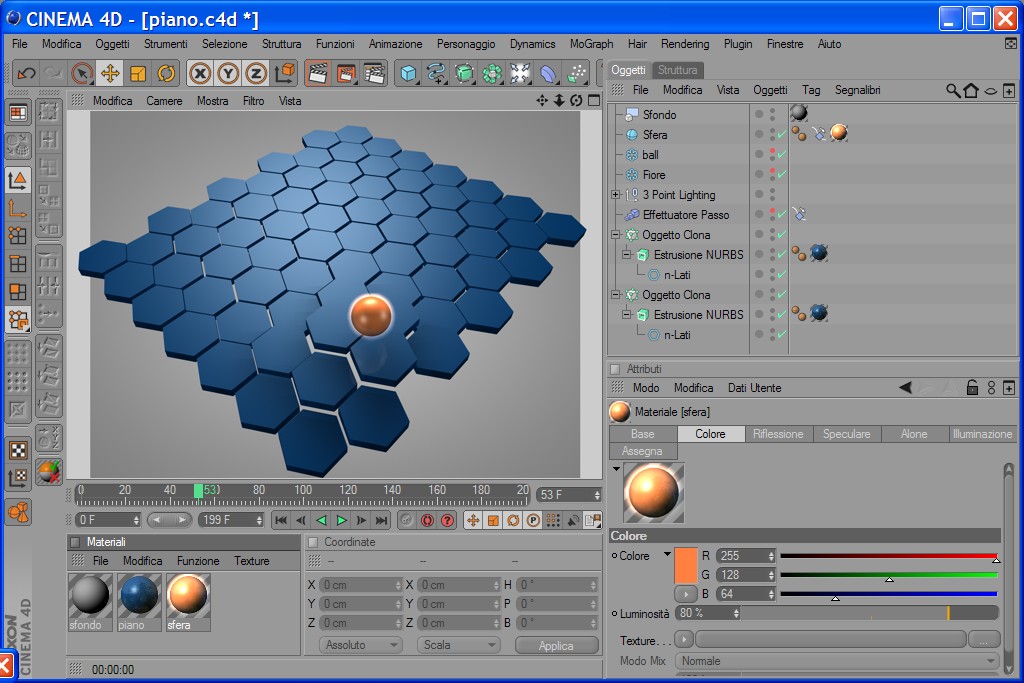Open render settings clapperboard
Screen dimensions: 1024x683
[x=374, y=73]
